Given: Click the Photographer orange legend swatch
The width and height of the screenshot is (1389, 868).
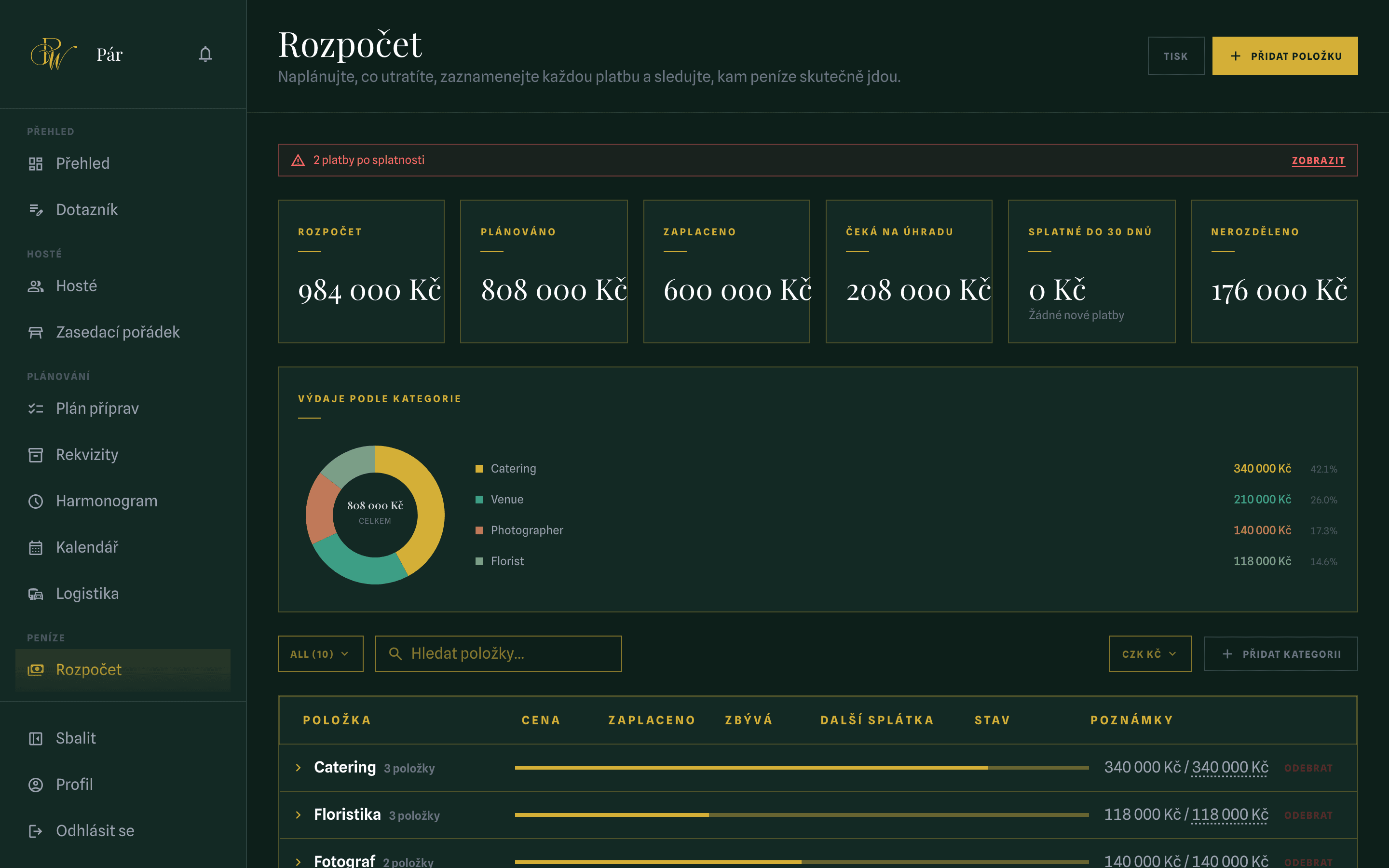Looking at the screenshot, I should pos(479,530).
